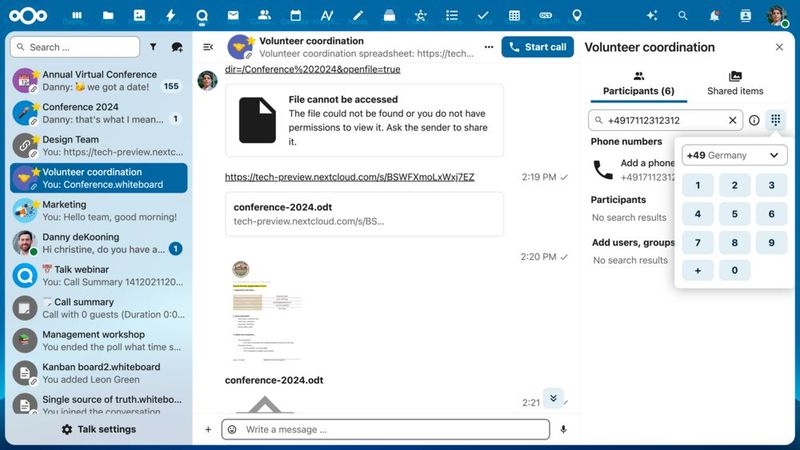This screenshot has width=800, height=450.
Task: Open conversation three-dot actions menu
Action: [x=489, y=47]
